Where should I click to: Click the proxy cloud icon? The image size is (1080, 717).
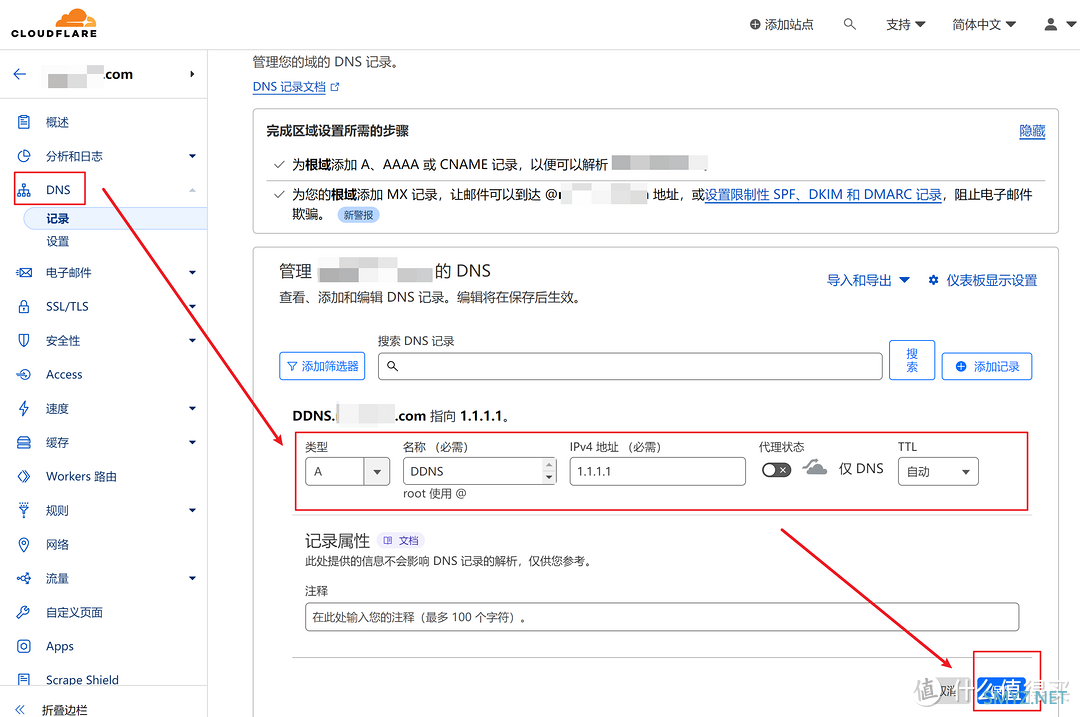tap(815, 468)
